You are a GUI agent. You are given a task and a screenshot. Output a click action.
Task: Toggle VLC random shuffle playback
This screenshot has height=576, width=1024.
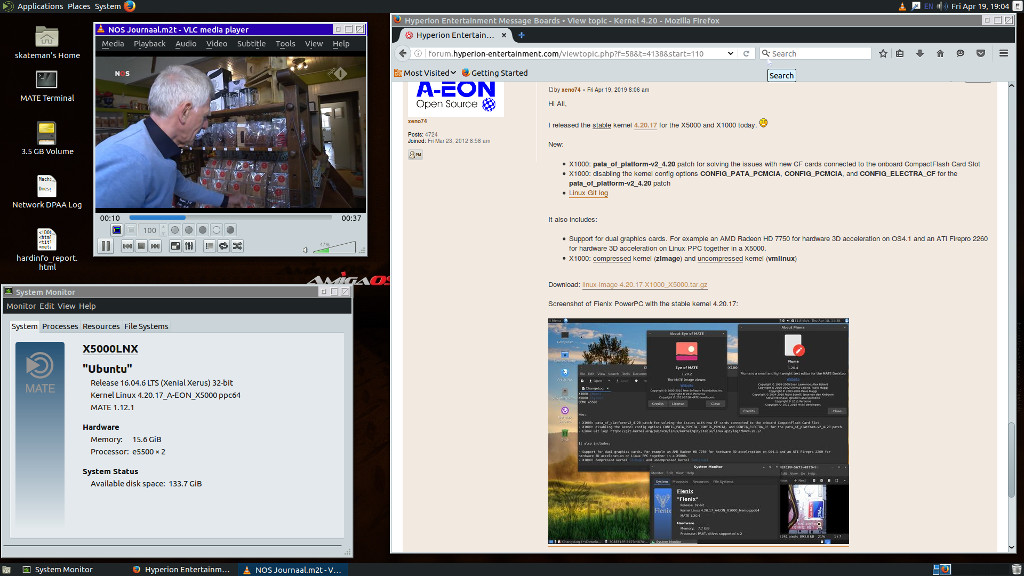[x=238, y=246]
